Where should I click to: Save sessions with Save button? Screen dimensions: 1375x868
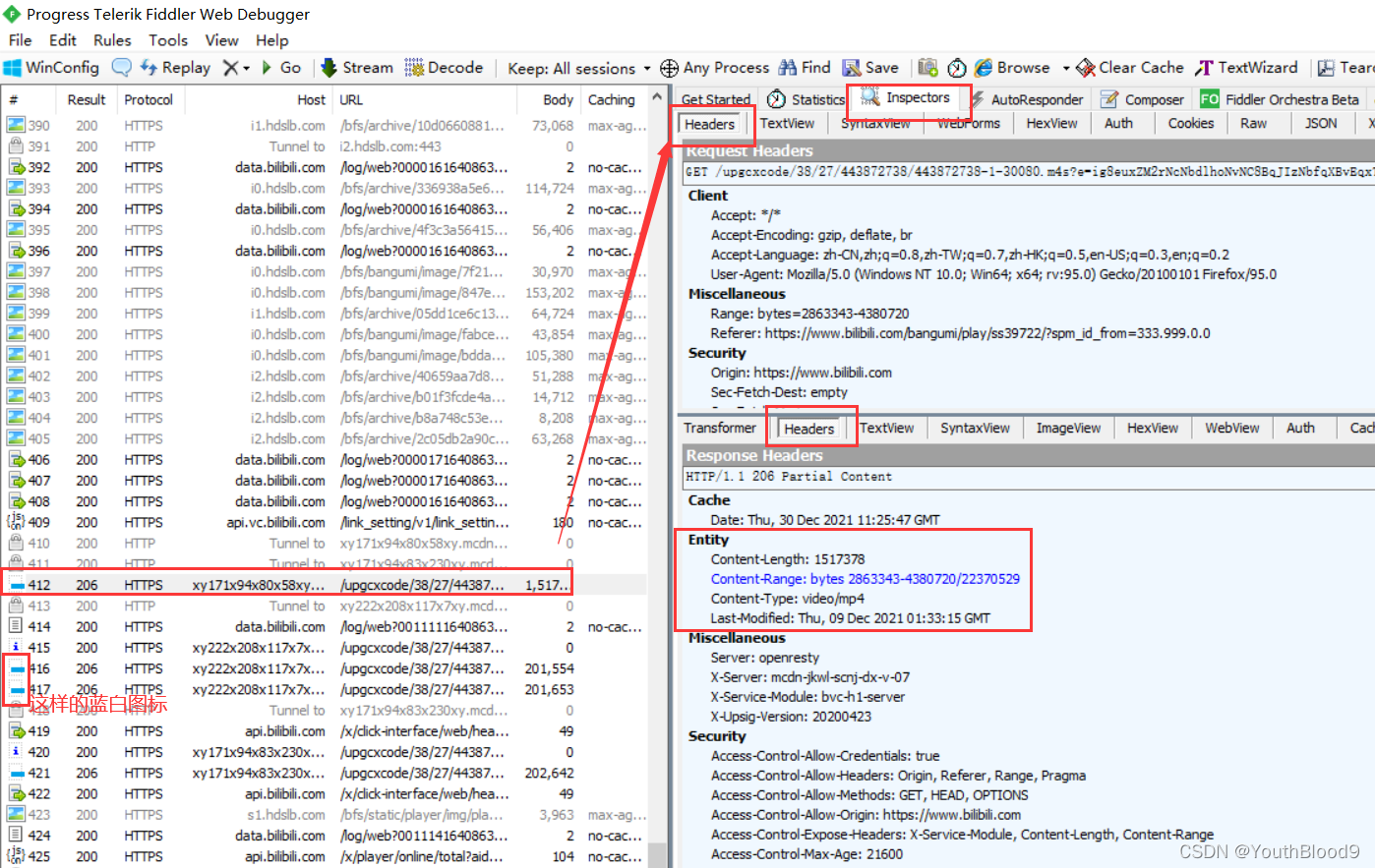point(870,68)
